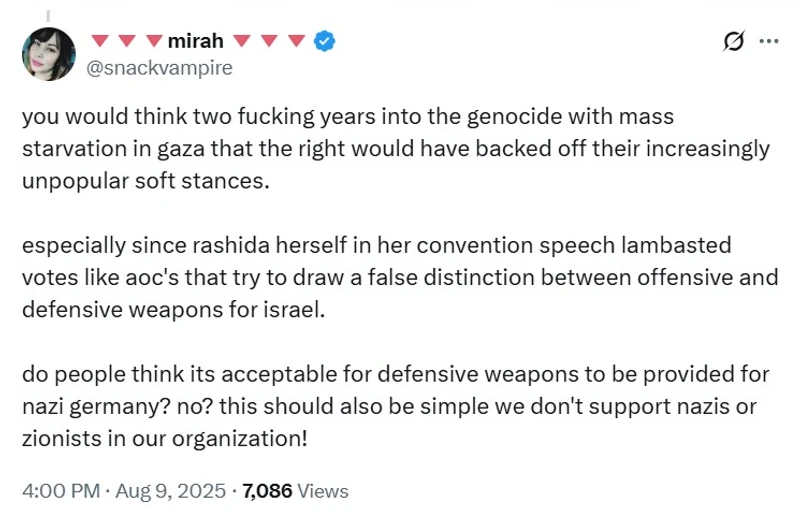Open the "mirah" display name profile link
The height and width of the screenshot is (526, 800).
coord(197,41)
